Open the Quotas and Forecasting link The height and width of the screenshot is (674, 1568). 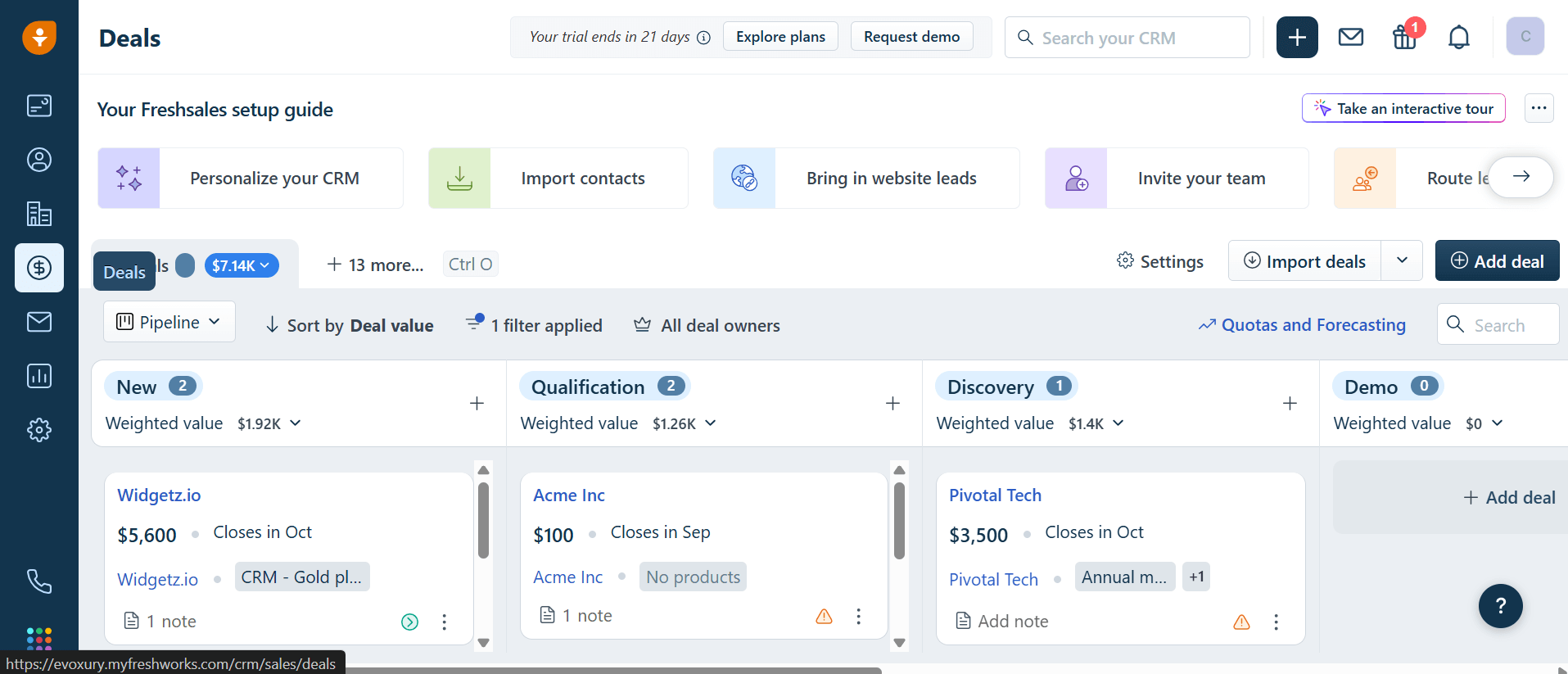[1302, 325]
